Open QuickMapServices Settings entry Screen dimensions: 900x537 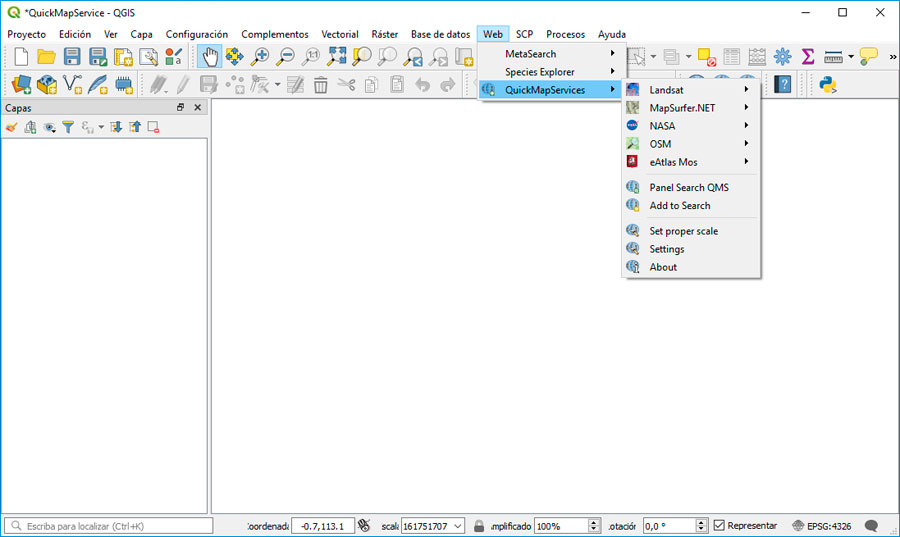692,249
